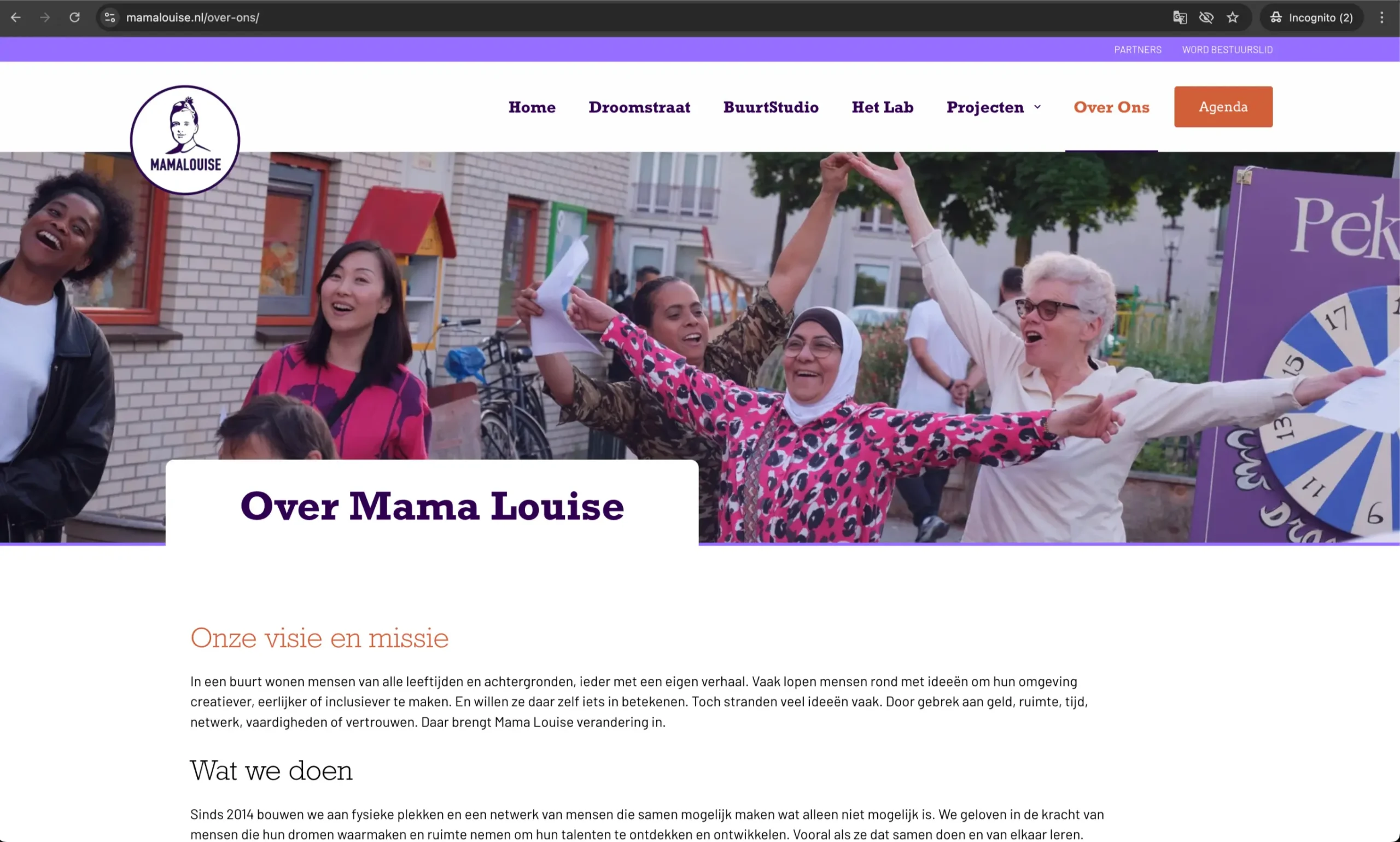The height and width of the screenshot is (842, 1400).
Task: Open the Projecten menu item
Action: pos(985,107)
